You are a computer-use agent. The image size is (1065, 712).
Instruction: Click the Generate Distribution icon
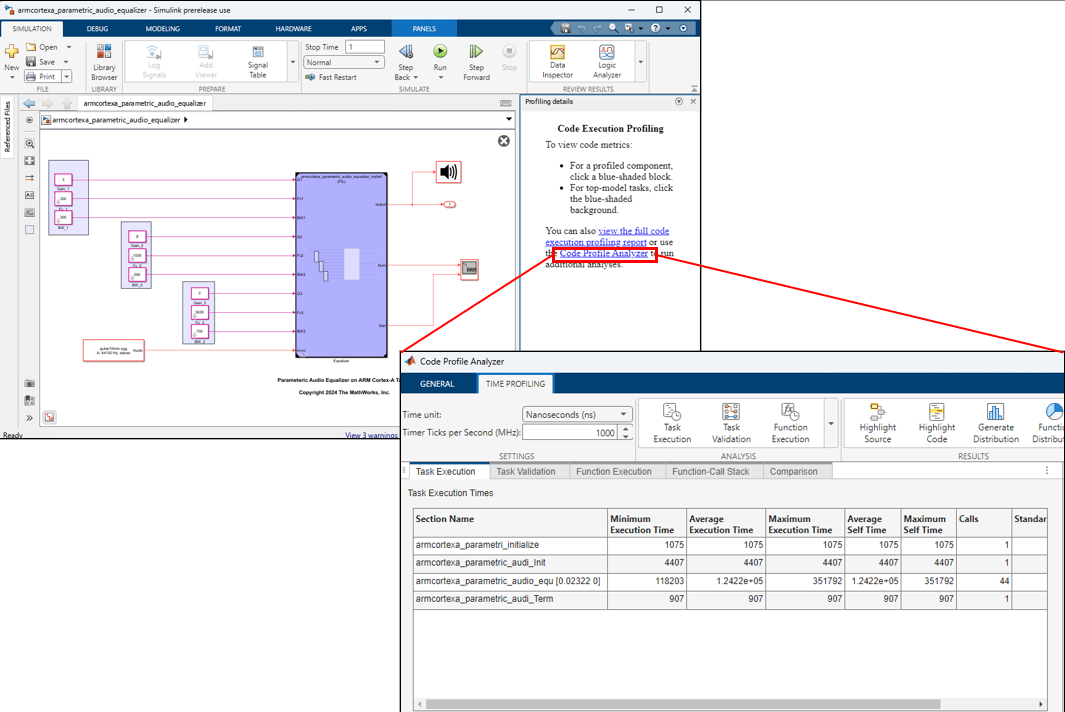[996, 420]
